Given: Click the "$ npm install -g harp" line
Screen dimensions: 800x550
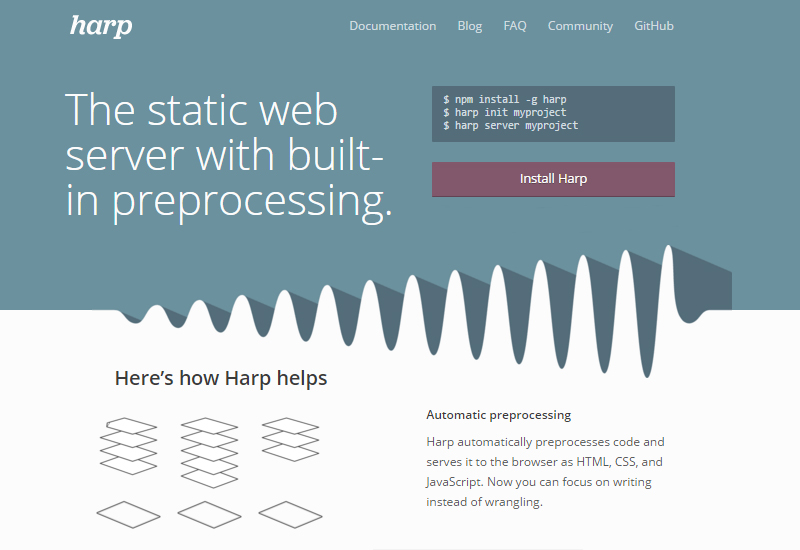Looking at the screenshot, I should 505,99.
